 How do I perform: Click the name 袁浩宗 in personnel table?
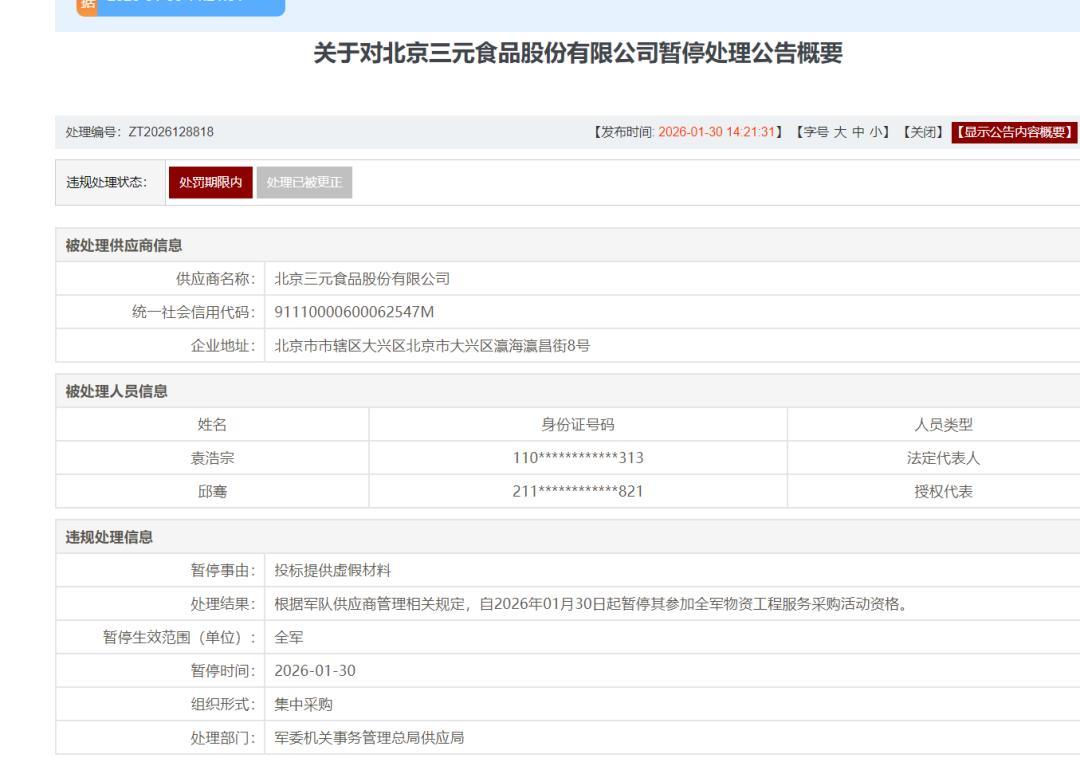coord(212,458)
